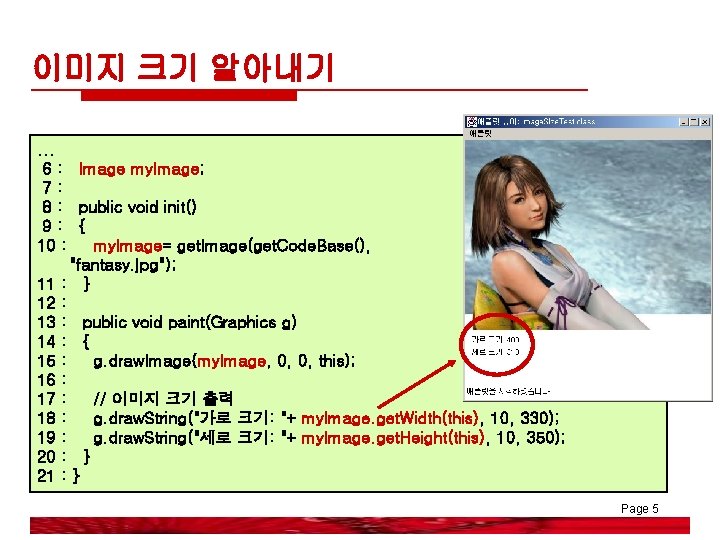Click the '세로 크기' output line in applet
This screenshot has height=540, width=720.
(495, 352)
